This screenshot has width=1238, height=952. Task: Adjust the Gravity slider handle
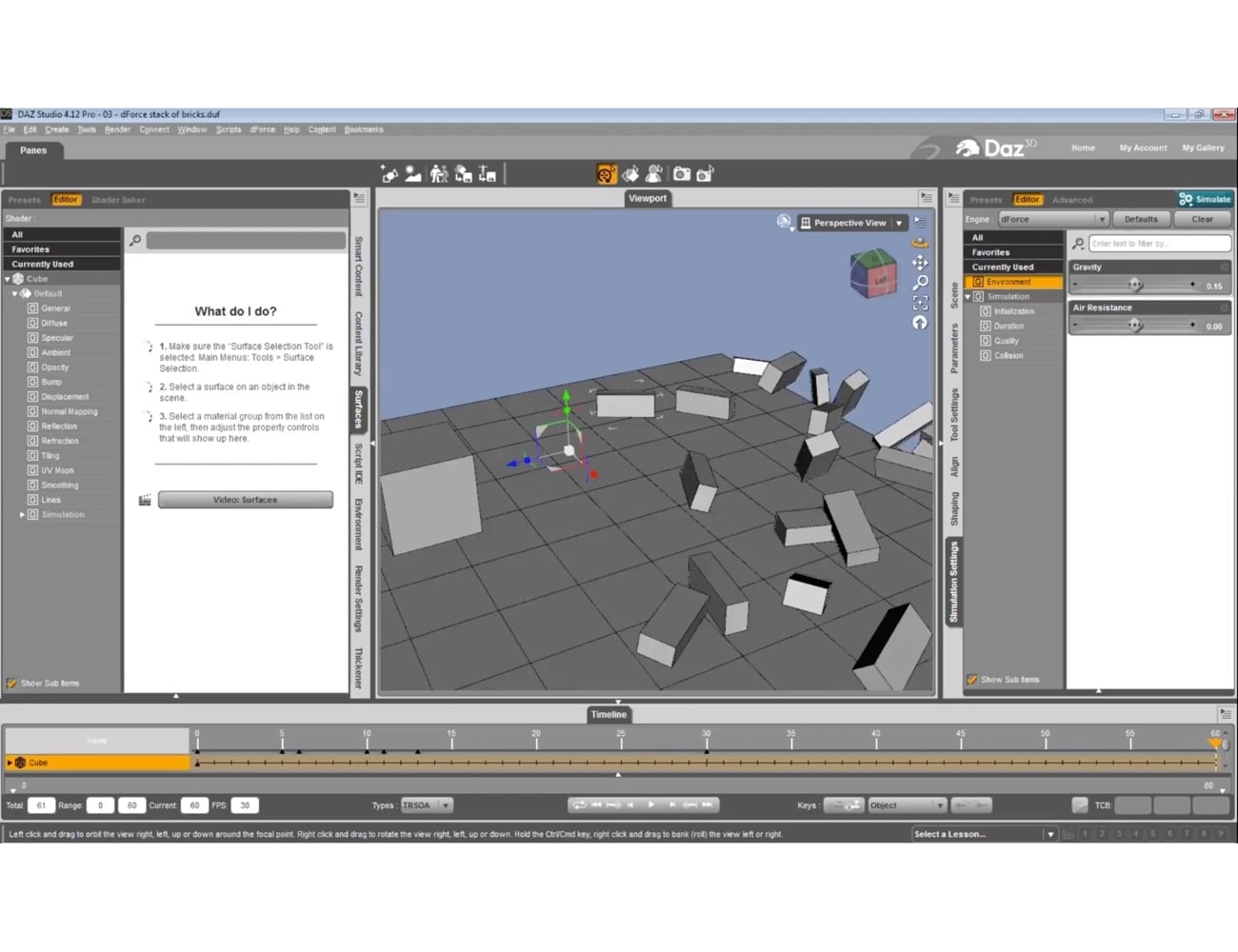tap(1135, 285)
